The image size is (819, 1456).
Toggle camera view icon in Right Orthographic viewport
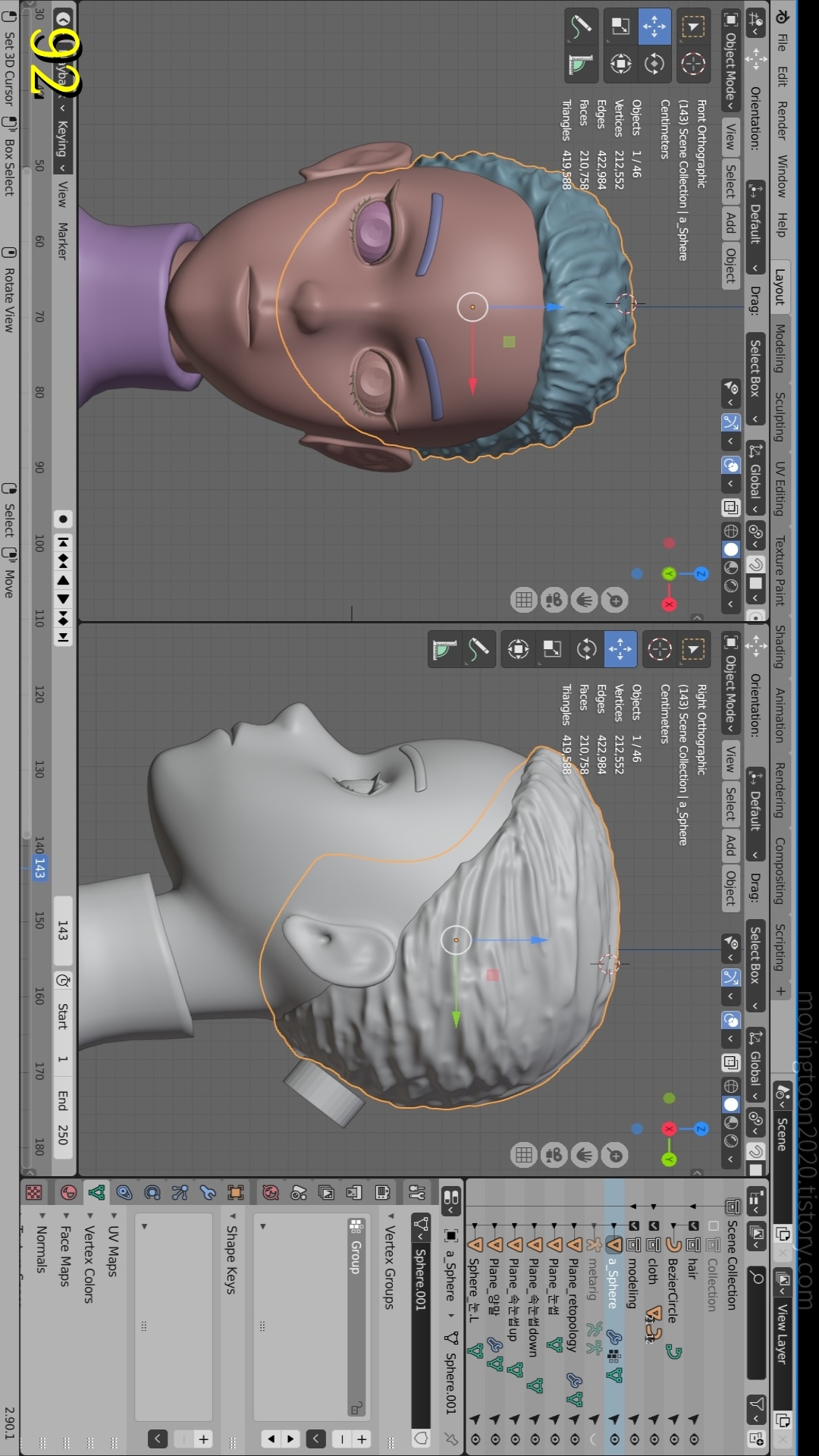coord(554,1155)
